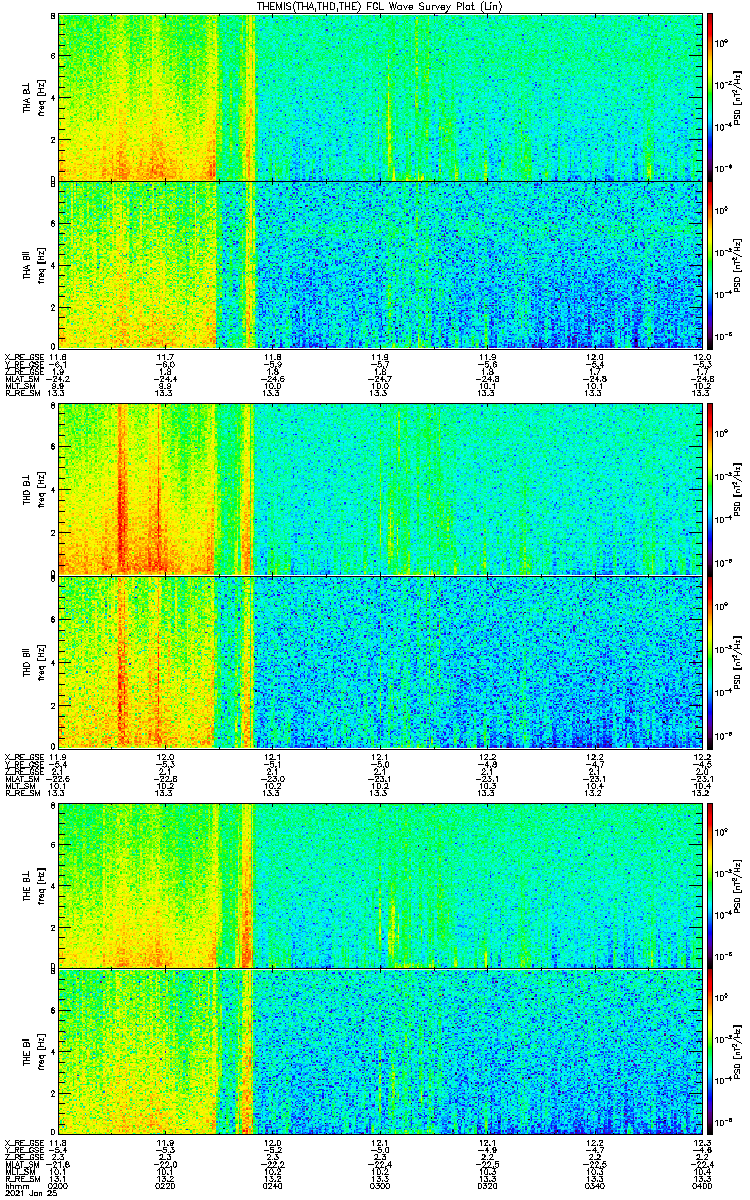Select the THA B-parallel spectrogram panel

pyautogui.click(x=380, y=263)
